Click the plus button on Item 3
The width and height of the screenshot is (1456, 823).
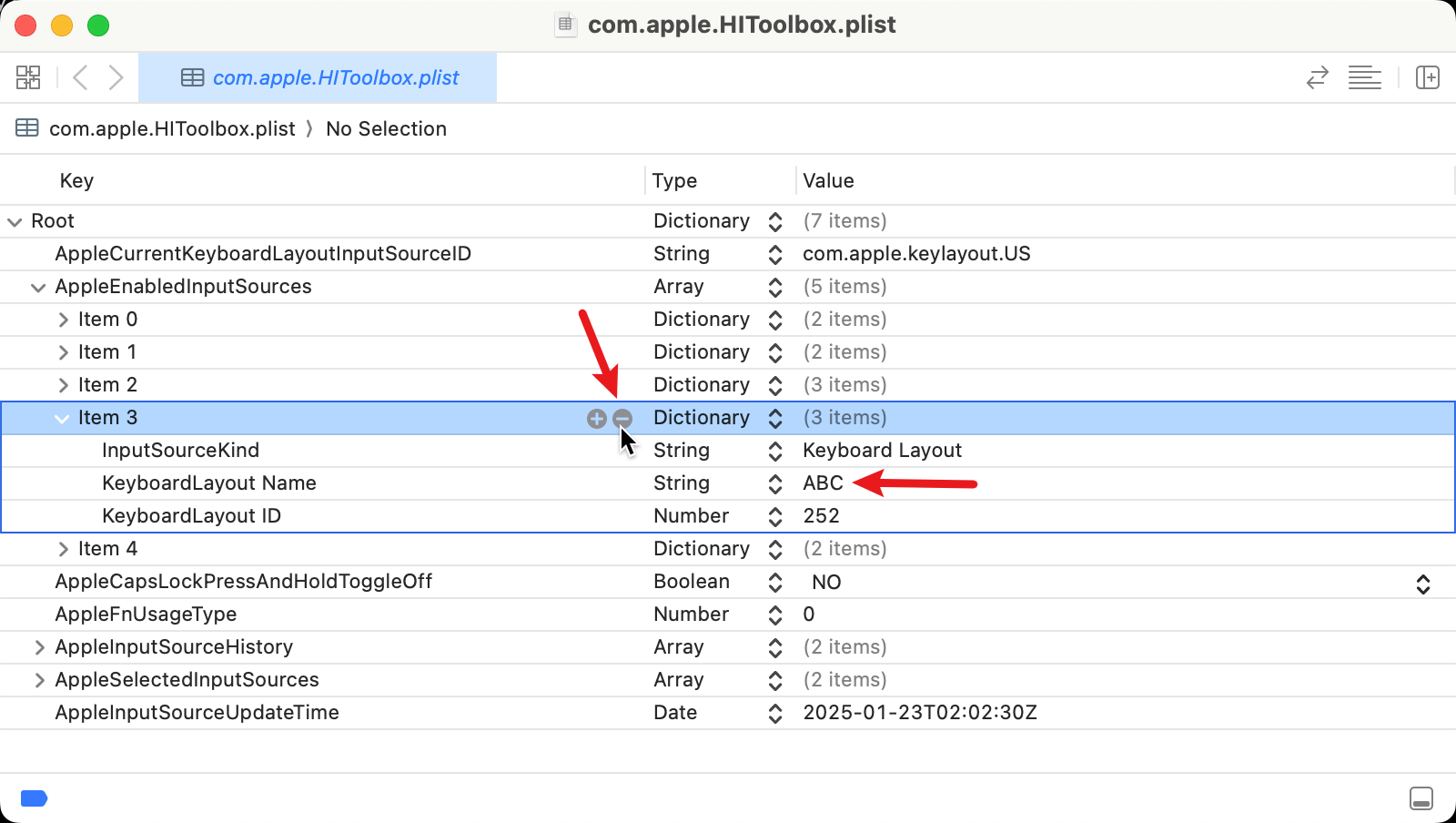coord(597,418)
